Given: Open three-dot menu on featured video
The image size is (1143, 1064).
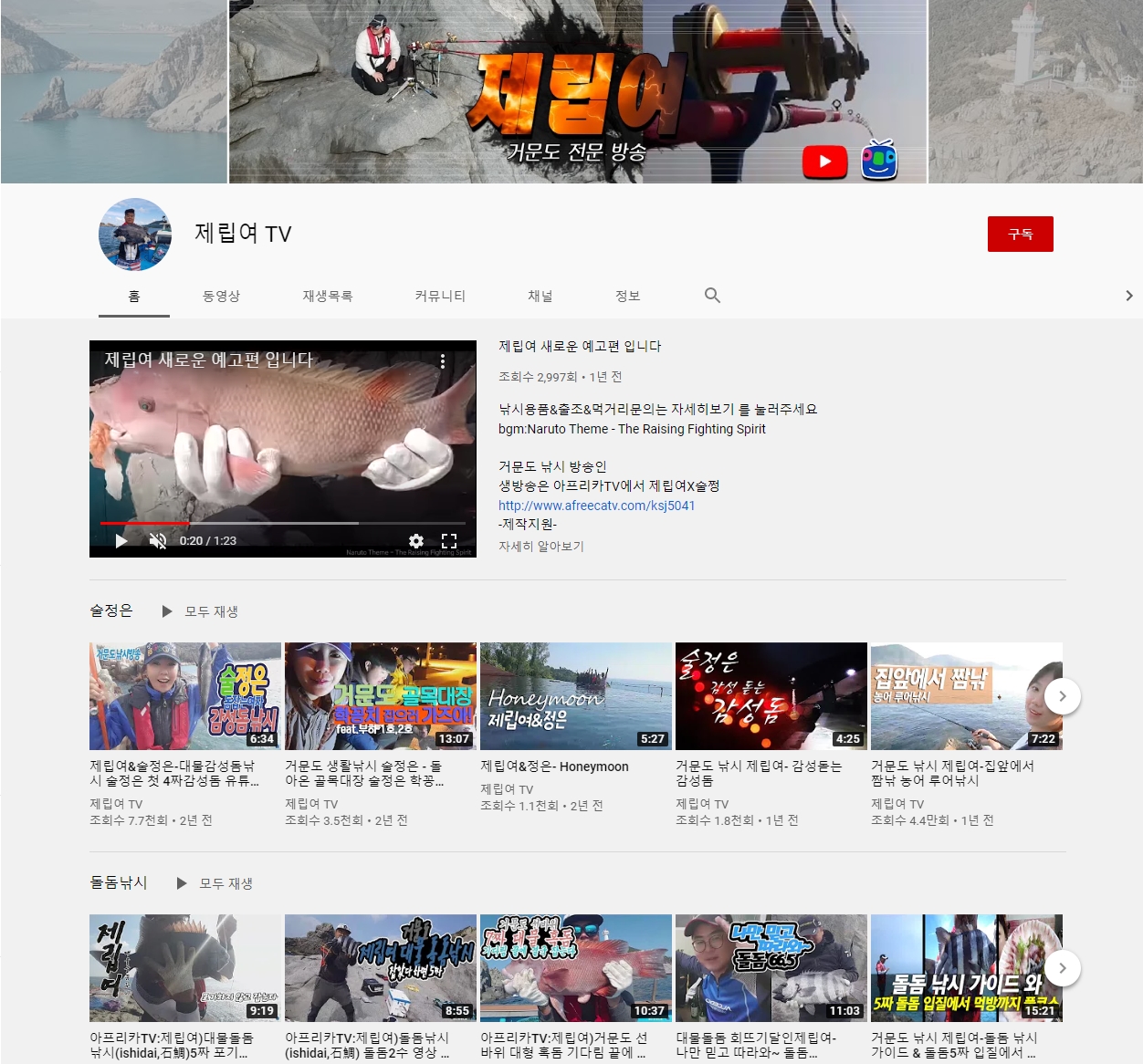Looking at the screenshot, I should [x=443, y=361].
